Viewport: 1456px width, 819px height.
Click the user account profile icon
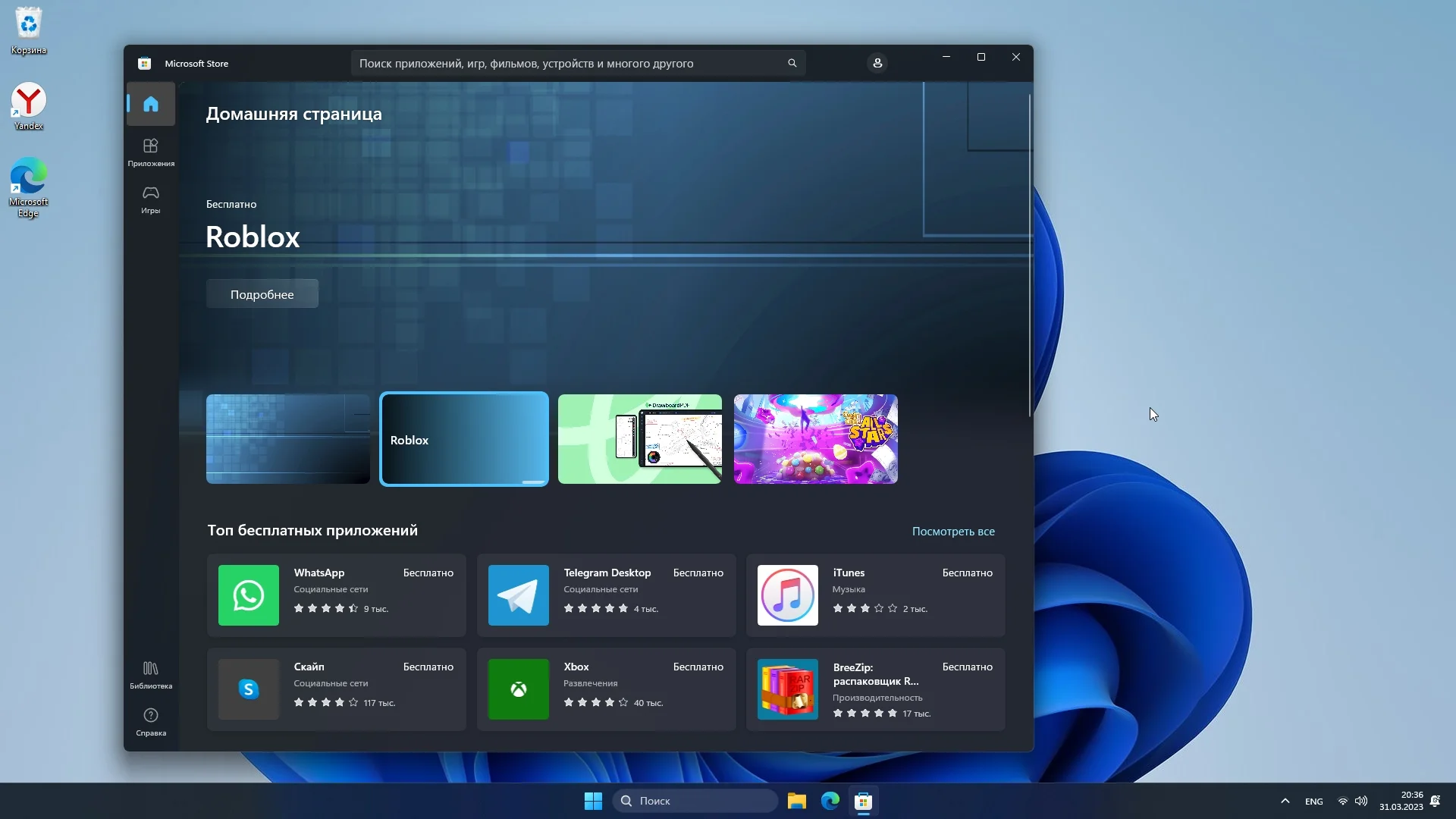point(877,63)
